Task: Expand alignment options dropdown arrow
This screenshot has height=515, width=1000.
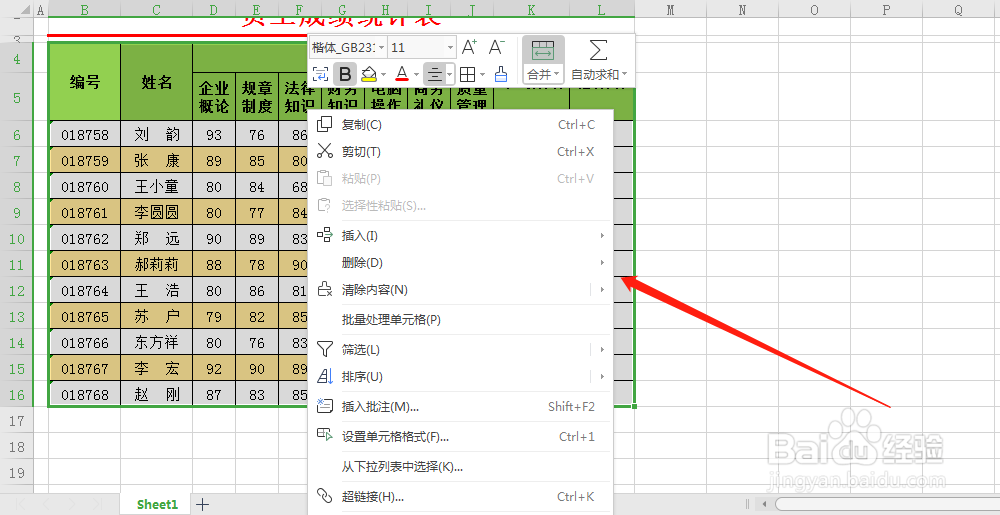Action: tap(450, 75)
